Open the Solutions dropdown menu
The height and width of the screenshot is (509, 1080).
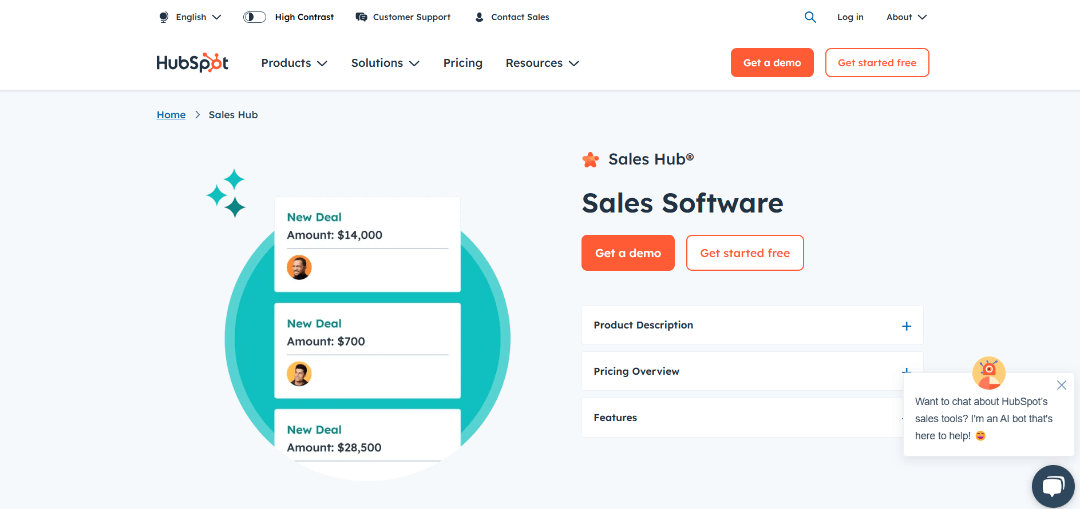(x=385, y=63)
